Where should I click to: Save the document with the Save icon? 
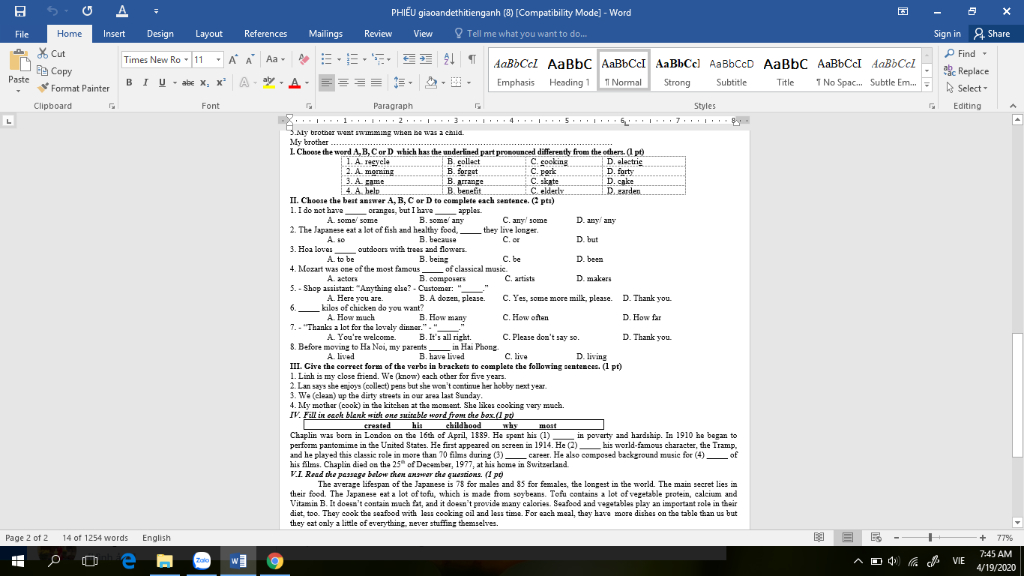(20, 12)
